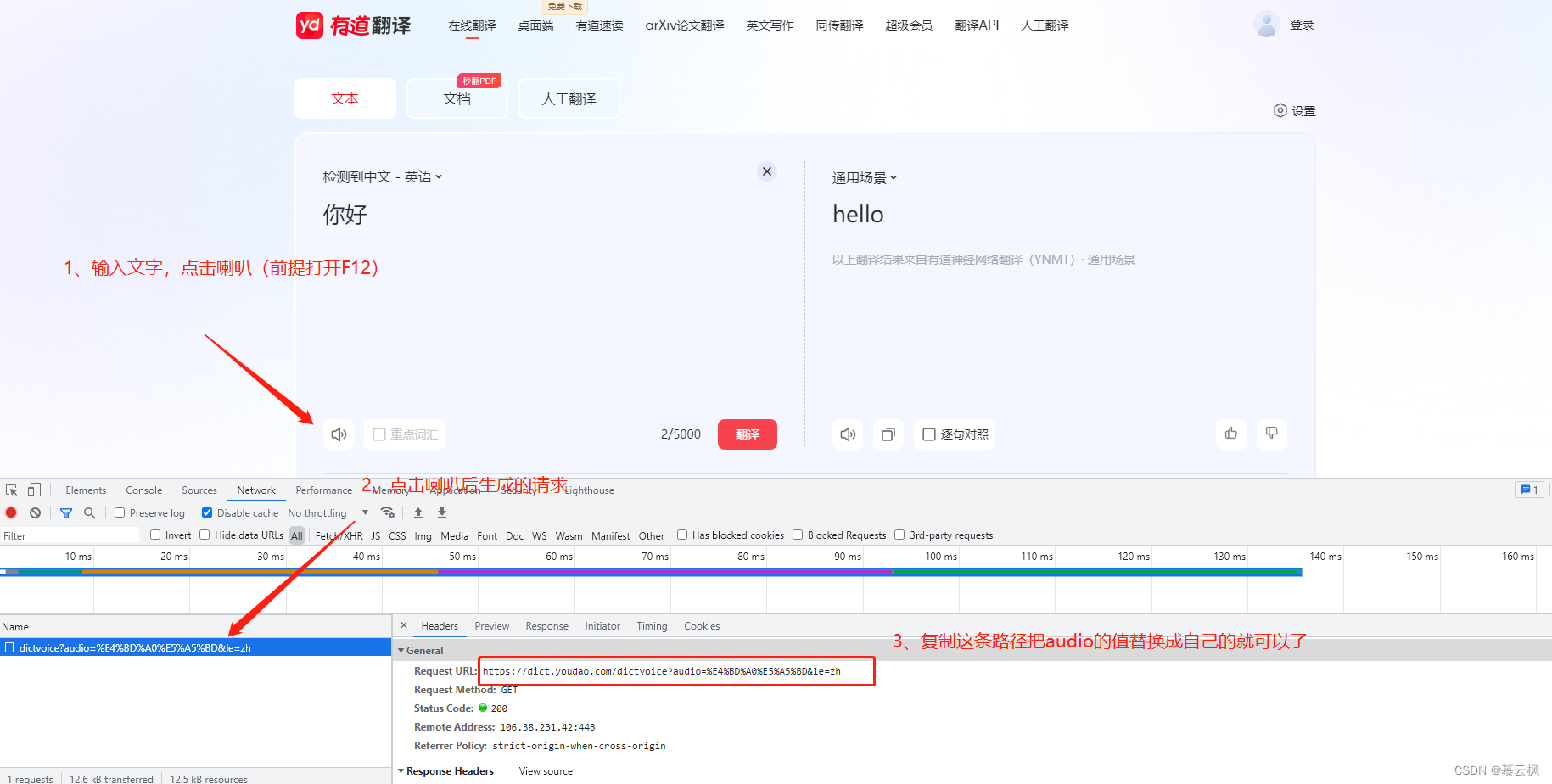Image resolution: width=1552 pixels, height=784 pixels.
Task: Open Response tab of request
Action: pyautogui.click(x=547, y=626)
